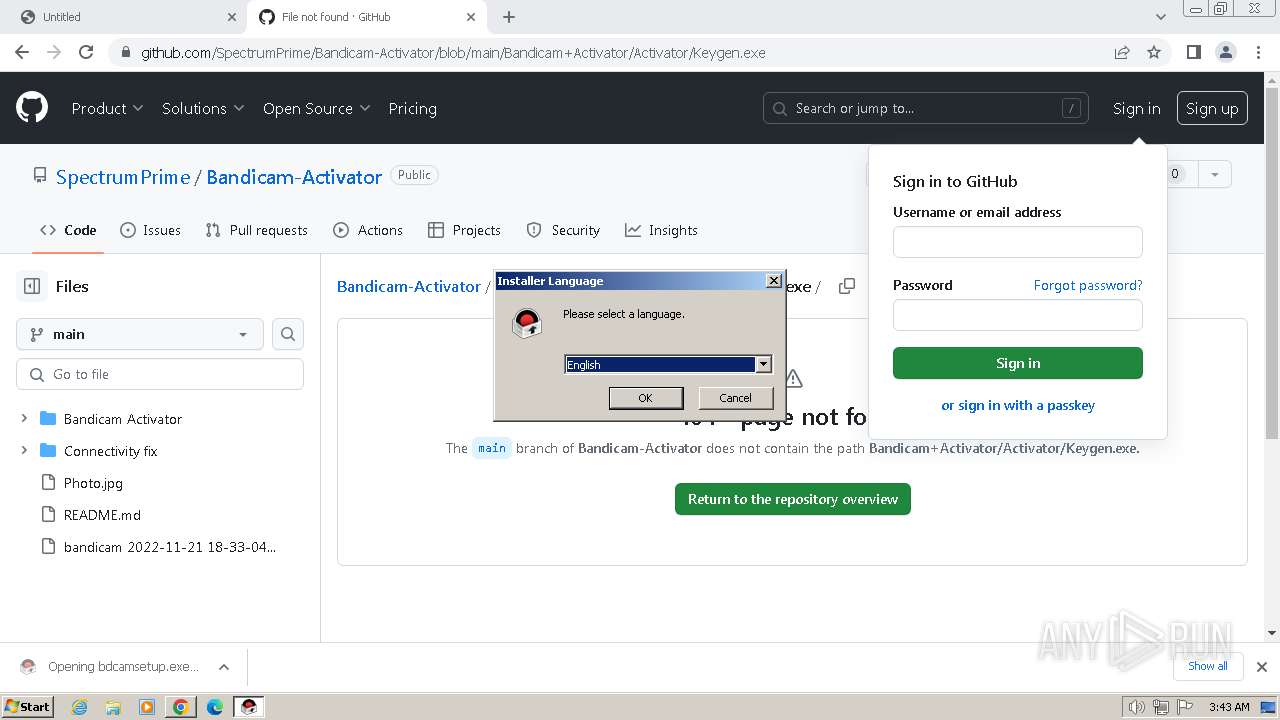Open the Chrome side panel icon
Screen dimensions: 1280x720
pyautogui.click(x=1193, y=52)
